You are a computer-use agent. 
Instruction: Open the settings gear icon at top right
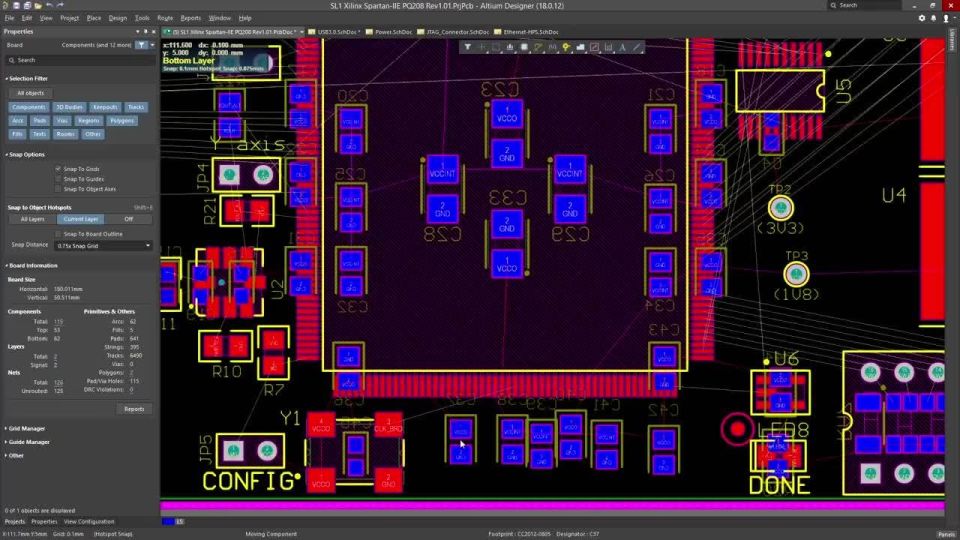(x=922, y=18)
